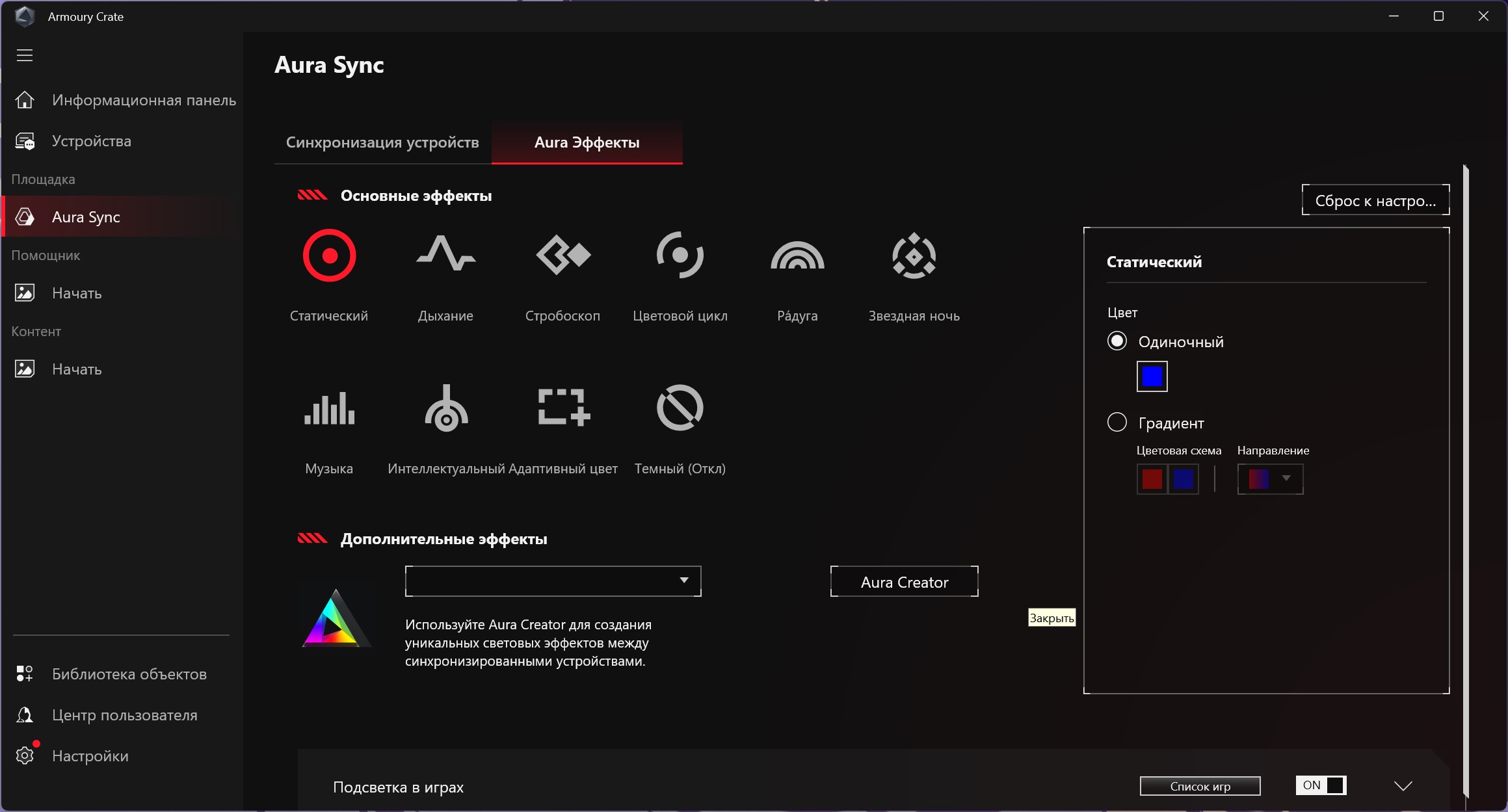This screenshot has height=812, width=1508.
Task: Expand the Подсветка в играх section chevron
Action: click(1403, 786)
